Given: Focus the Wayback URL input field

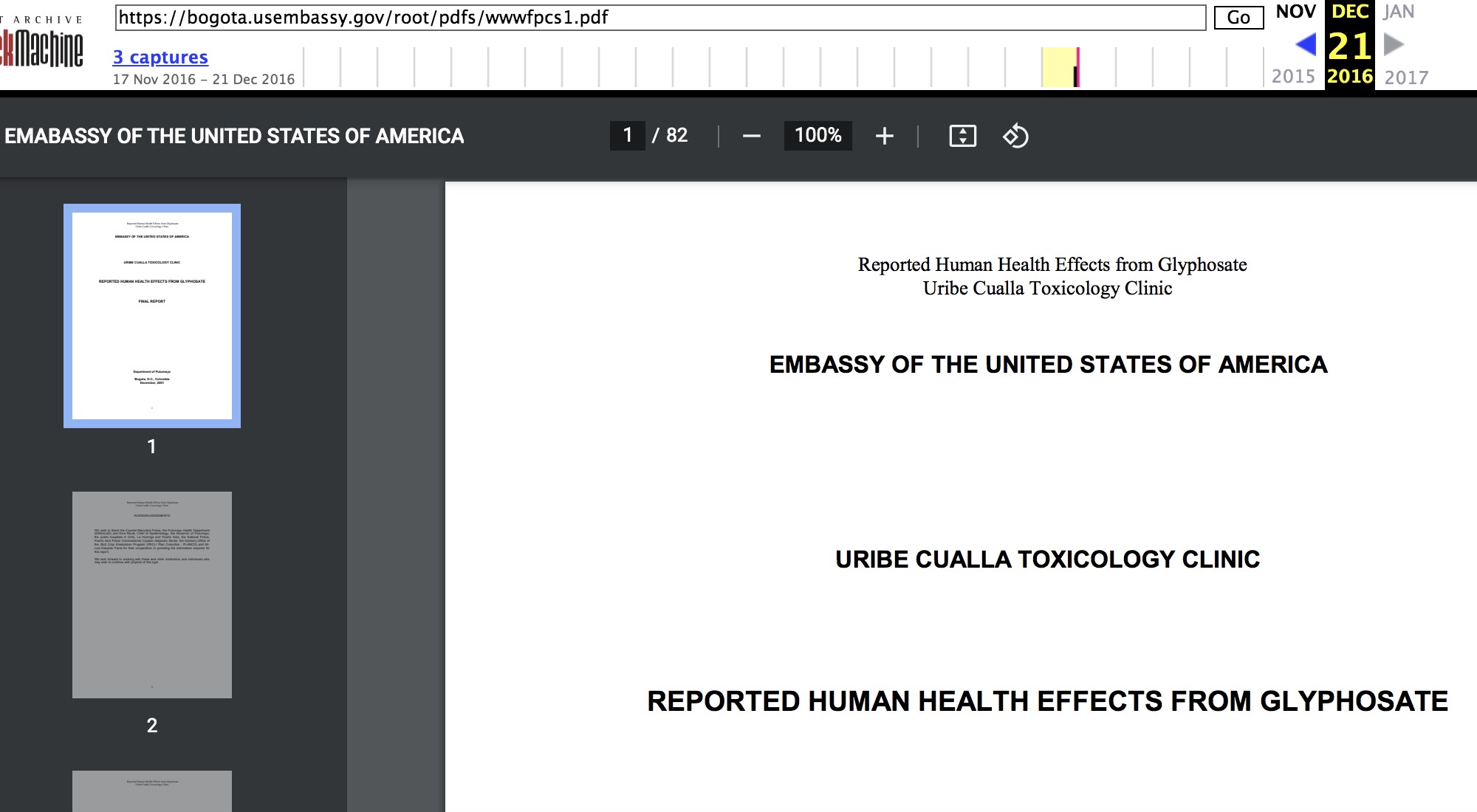Looking at the screenshot, I should [x=660, y=18].
